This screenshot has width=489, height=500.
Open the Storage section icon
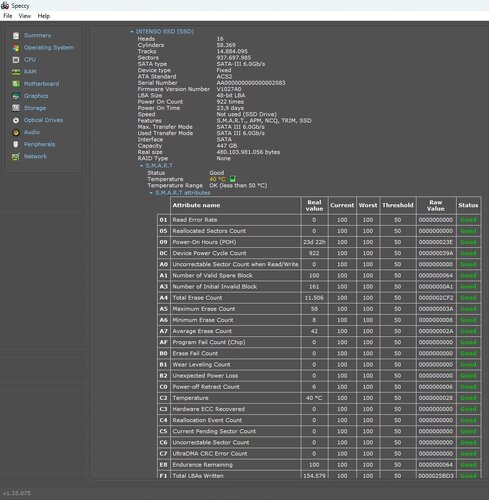pyautogui.click(x=16, y=108)
